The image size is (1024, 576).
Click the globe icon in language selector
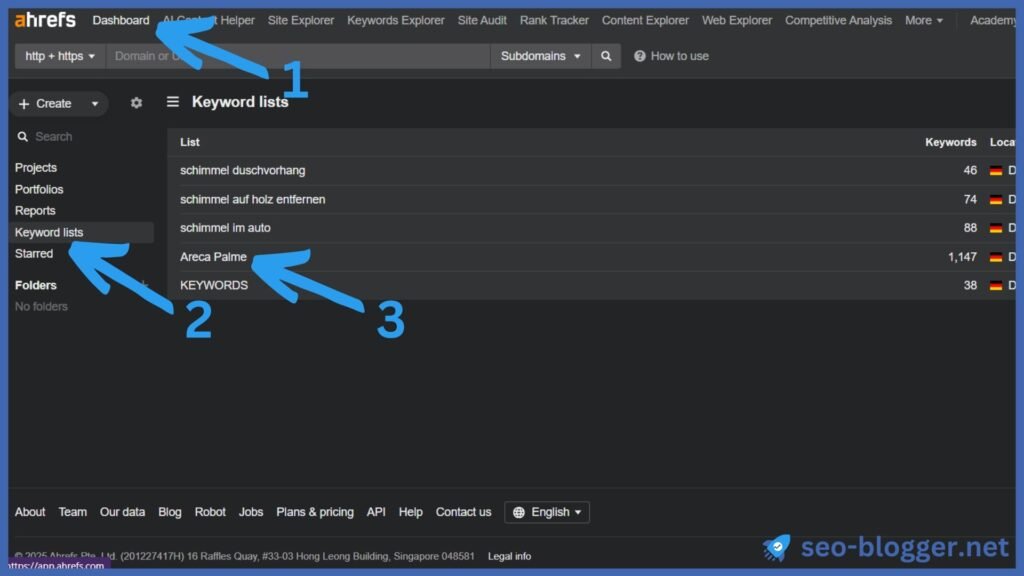[519, 513]
